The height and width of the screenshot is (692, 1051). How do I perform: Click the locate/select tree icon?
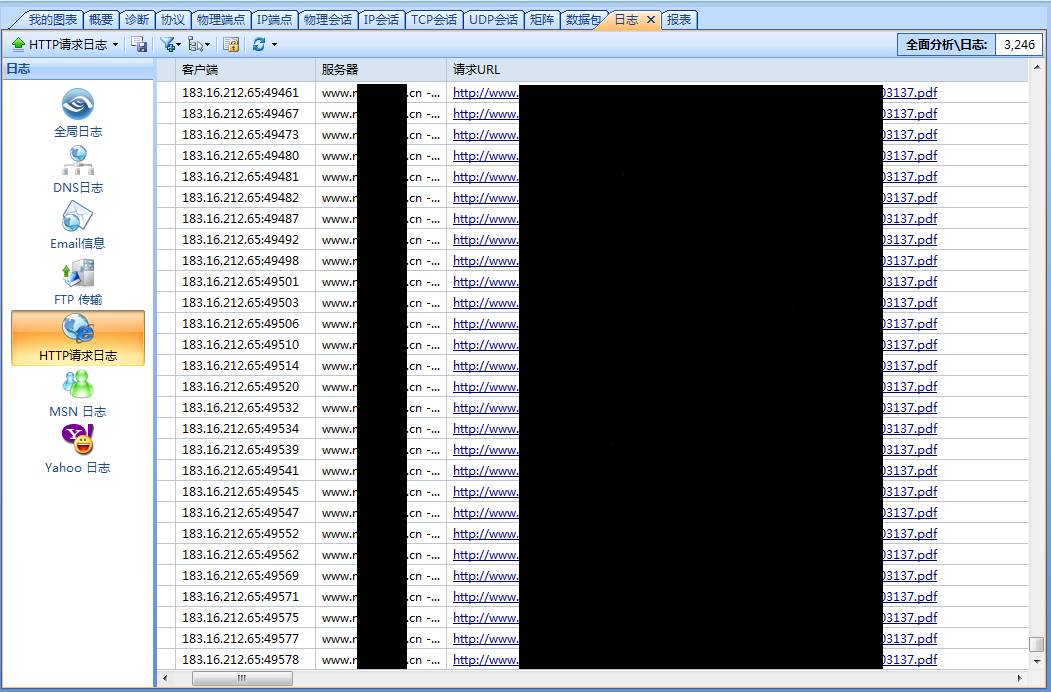click(196, 44)
